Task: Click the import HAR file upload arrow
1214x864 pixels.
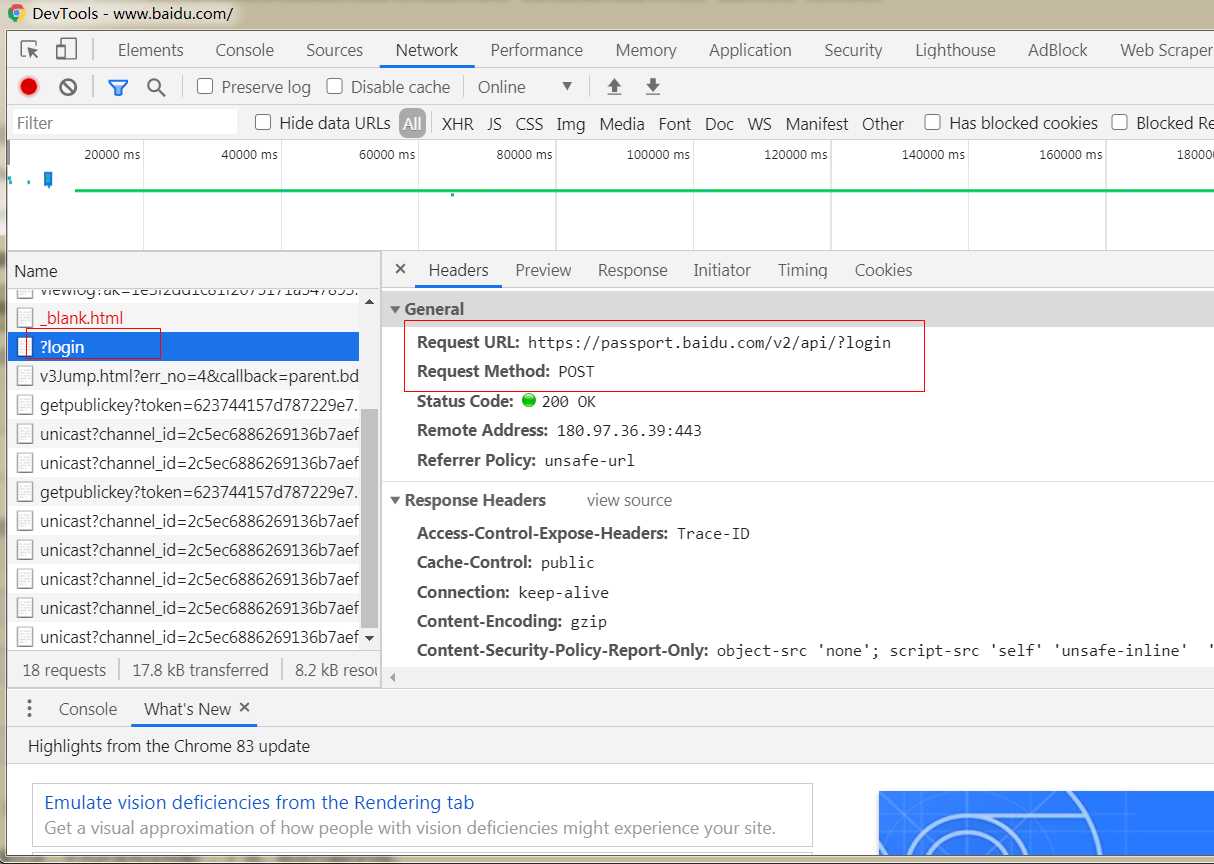Action: pyautogui.click(x=614, y=87)
